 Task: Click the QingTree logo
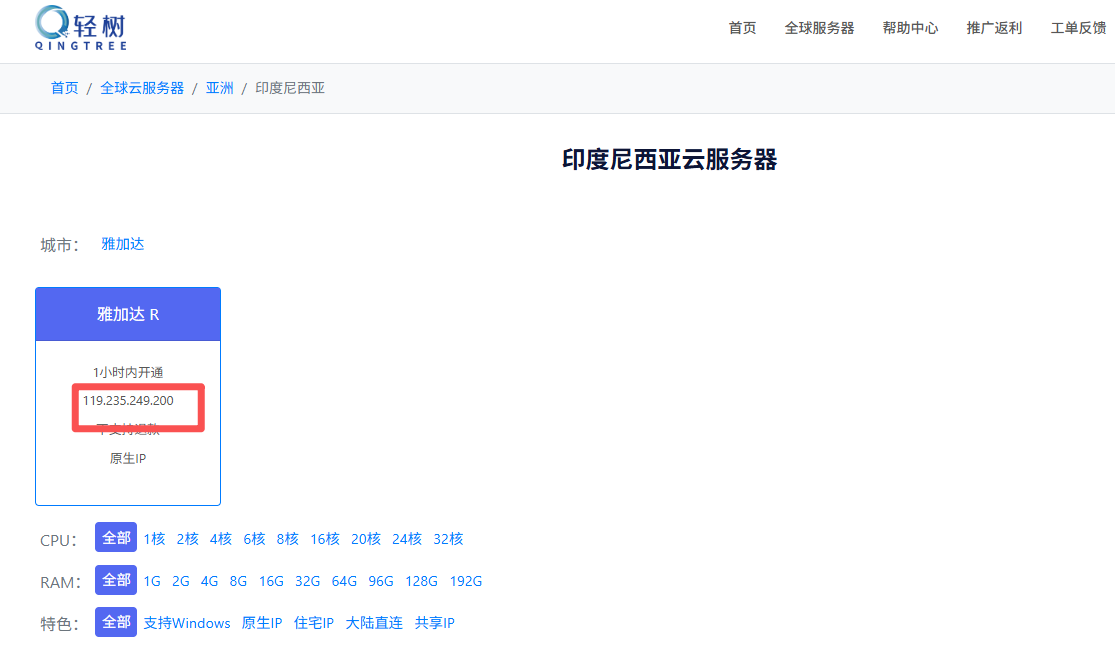tap(80, 28)
